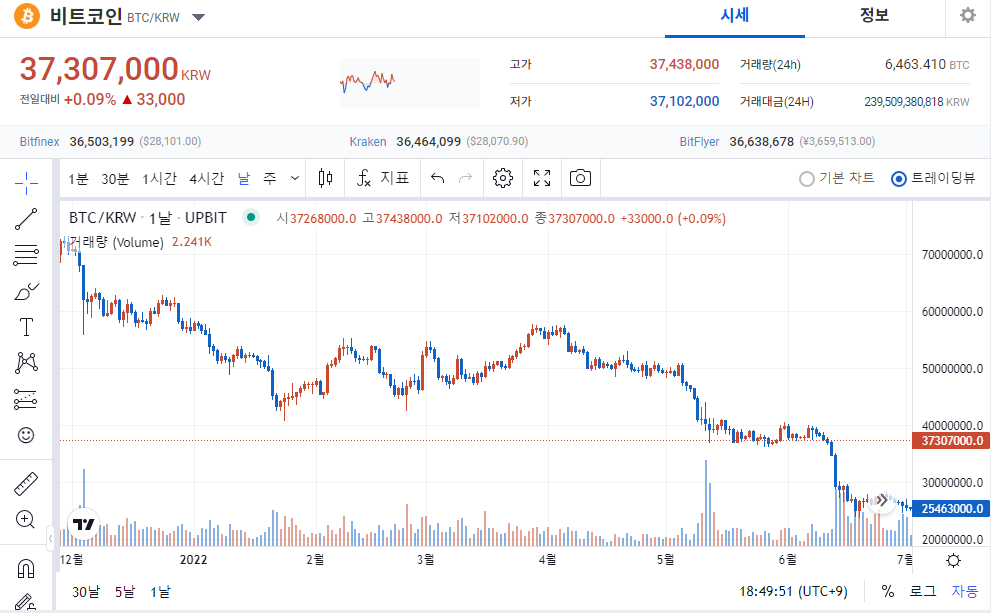Viewport: 991px width, 613px height.
Task: Collapse the left drawing toolbar
Action: pyautogui.click(x=50, y=538)
